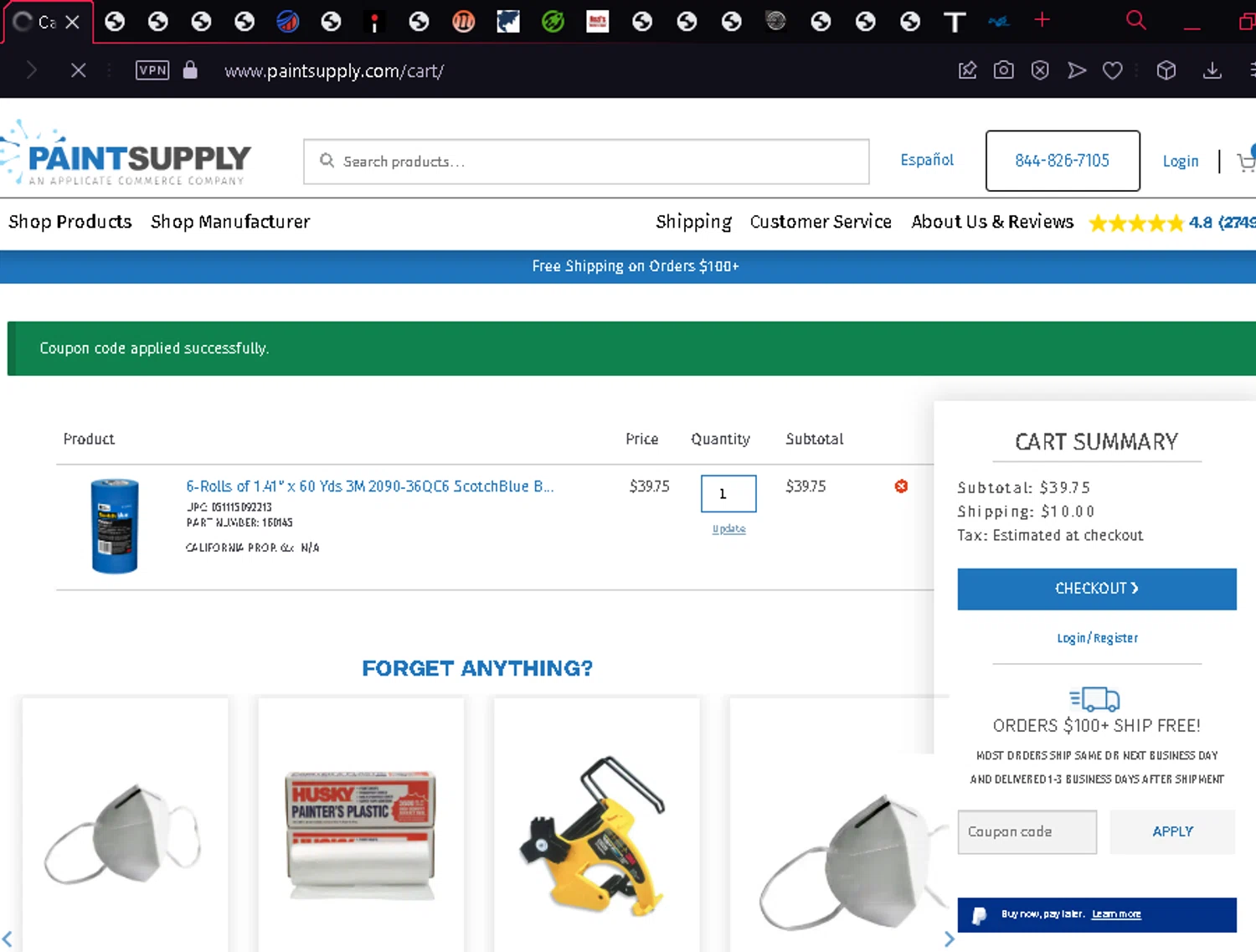
Task: Click the Coupon code field
Action: 1027,832
